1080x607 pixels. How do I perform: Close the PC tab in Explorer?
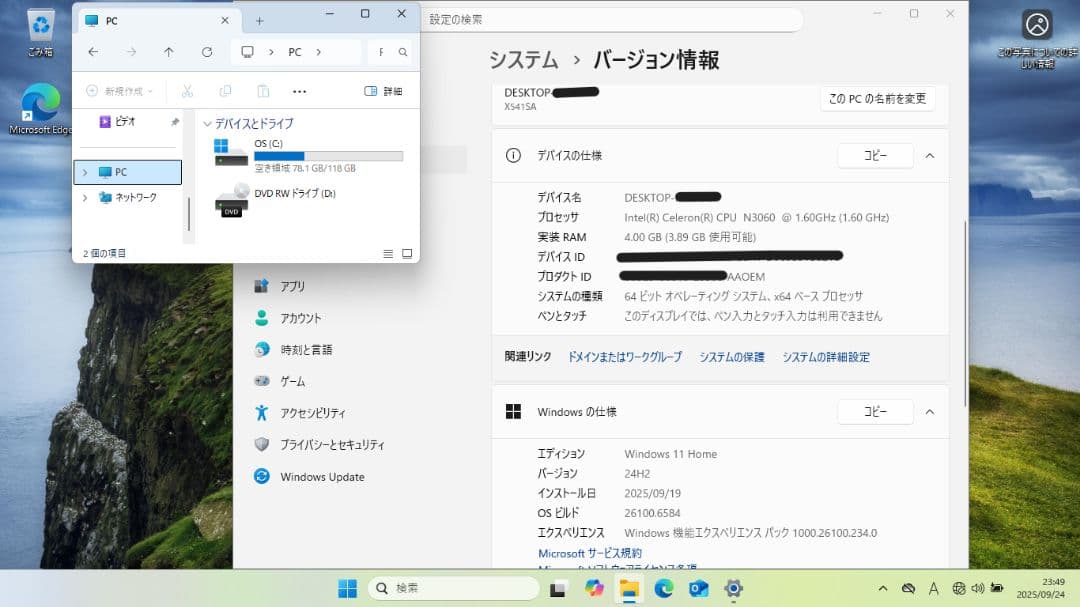click(x=225, y=21)
